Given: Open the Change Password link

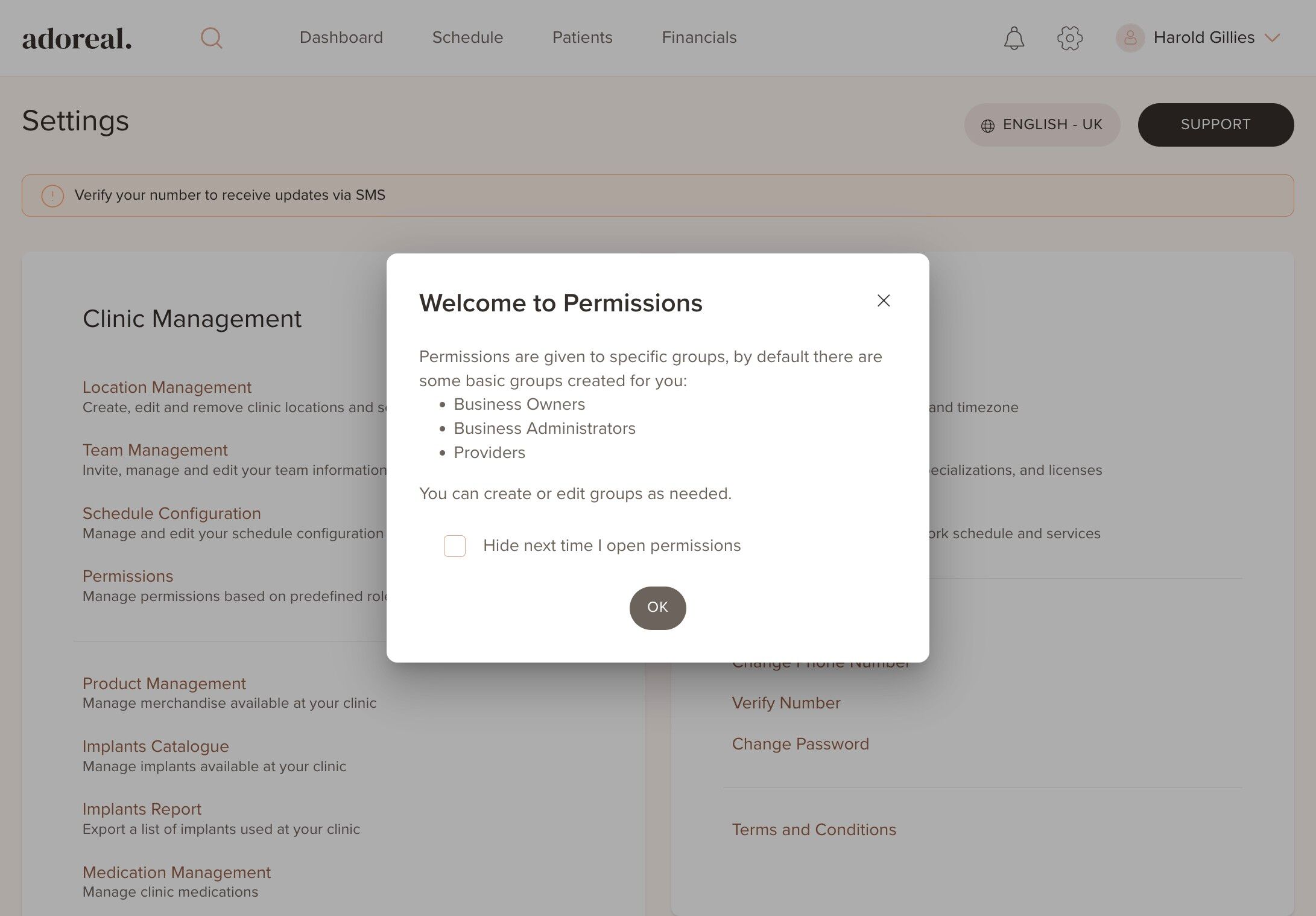Looking at the screenshot, I should pyautogui.click(x=800, y=744).
